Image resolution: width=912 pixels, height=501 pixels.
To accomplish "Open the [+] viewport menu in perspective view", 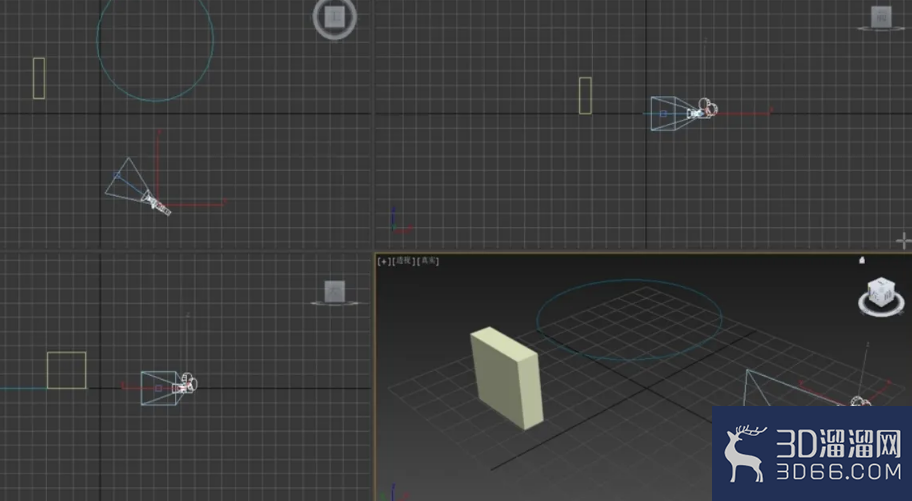I will (x=384, y=261).
